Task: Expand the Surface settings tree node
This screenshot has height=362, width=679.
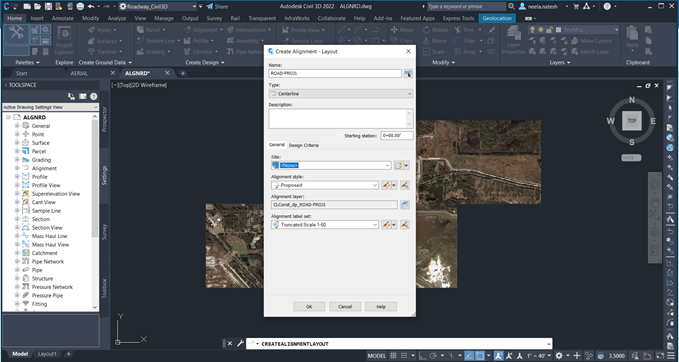Action: pyautogui.click(x=17, y=143)
